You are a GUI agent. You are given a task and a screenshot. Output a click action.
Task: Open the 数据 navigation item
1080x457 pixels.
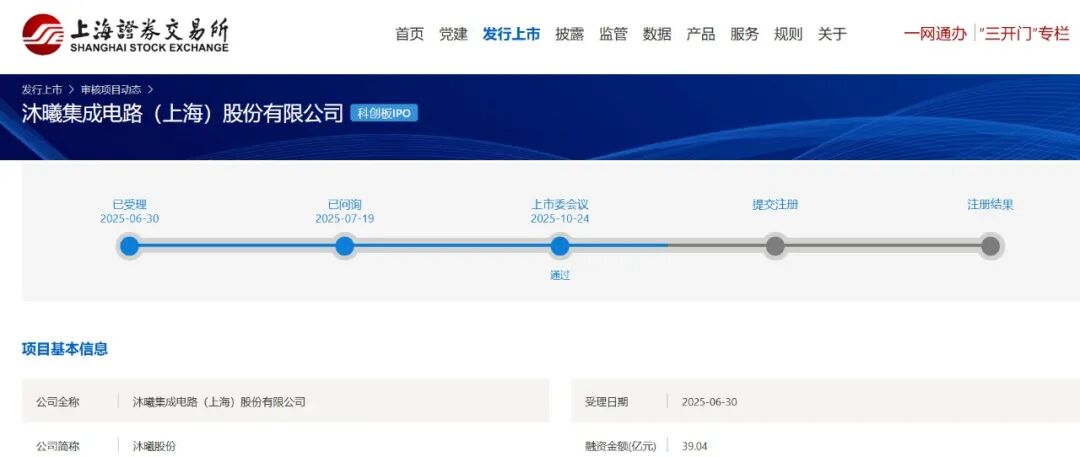coord(657,34)
